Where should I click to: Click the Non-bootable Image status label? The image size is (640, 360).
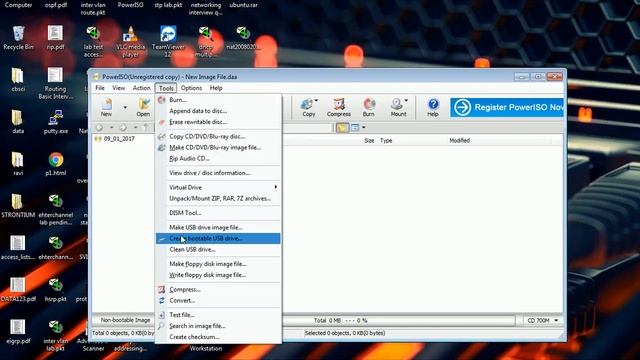(x=125, y=320)
